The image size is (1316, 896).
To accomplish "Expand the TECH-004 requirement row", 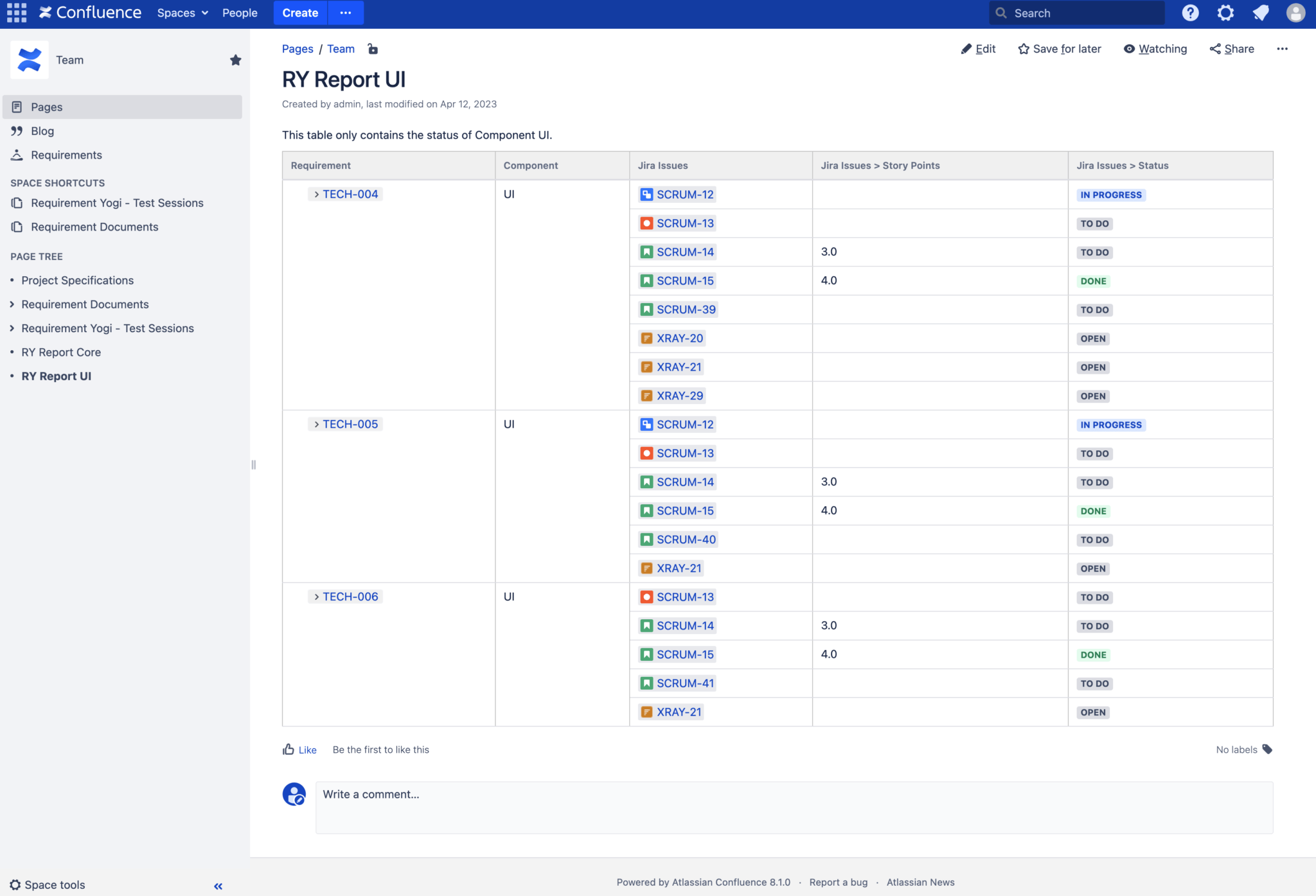I will click(x=316, y=193).
